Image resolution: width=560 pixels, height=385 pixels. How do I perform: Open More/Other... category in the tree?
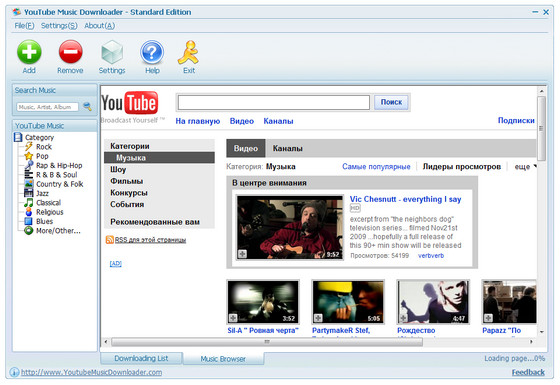(x=58, y=230)
